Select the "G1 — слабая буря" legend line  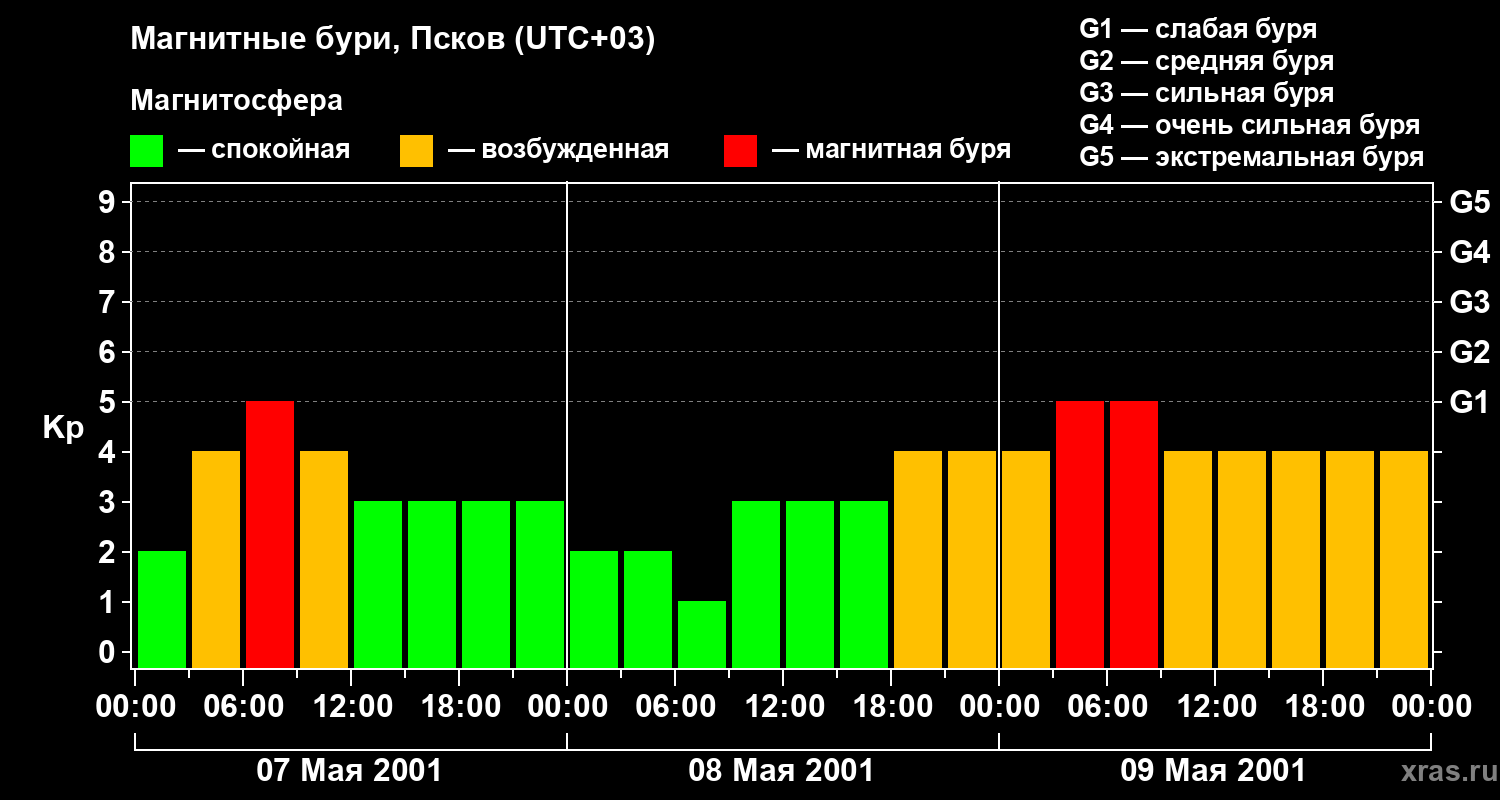tap(1198, 29)
